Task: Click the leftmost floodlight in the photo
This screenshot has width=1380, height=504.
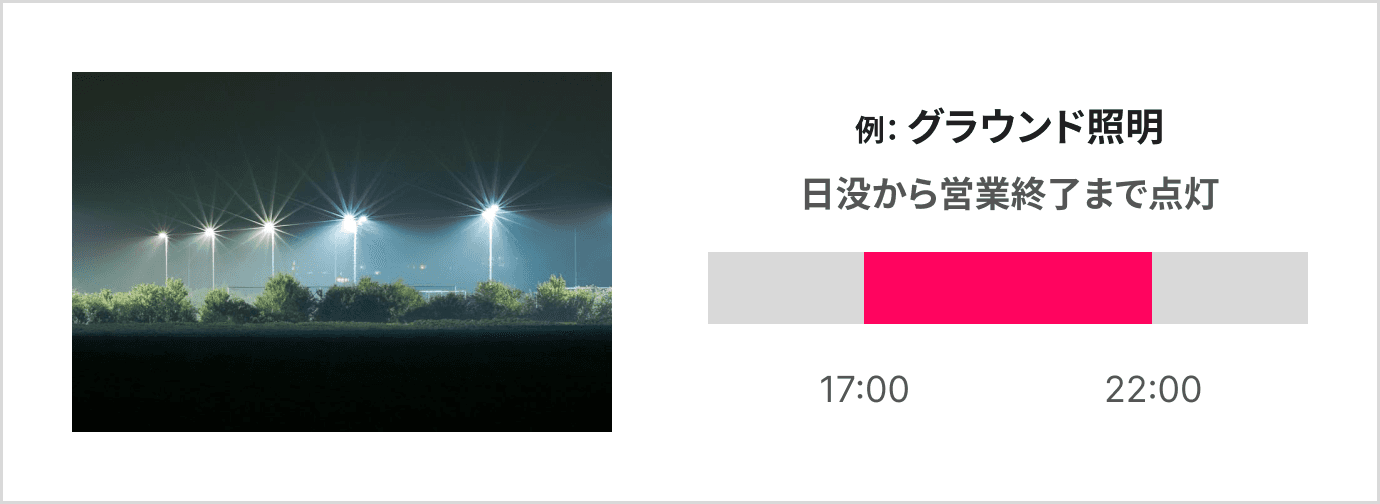Action: [x=163, y=236]
